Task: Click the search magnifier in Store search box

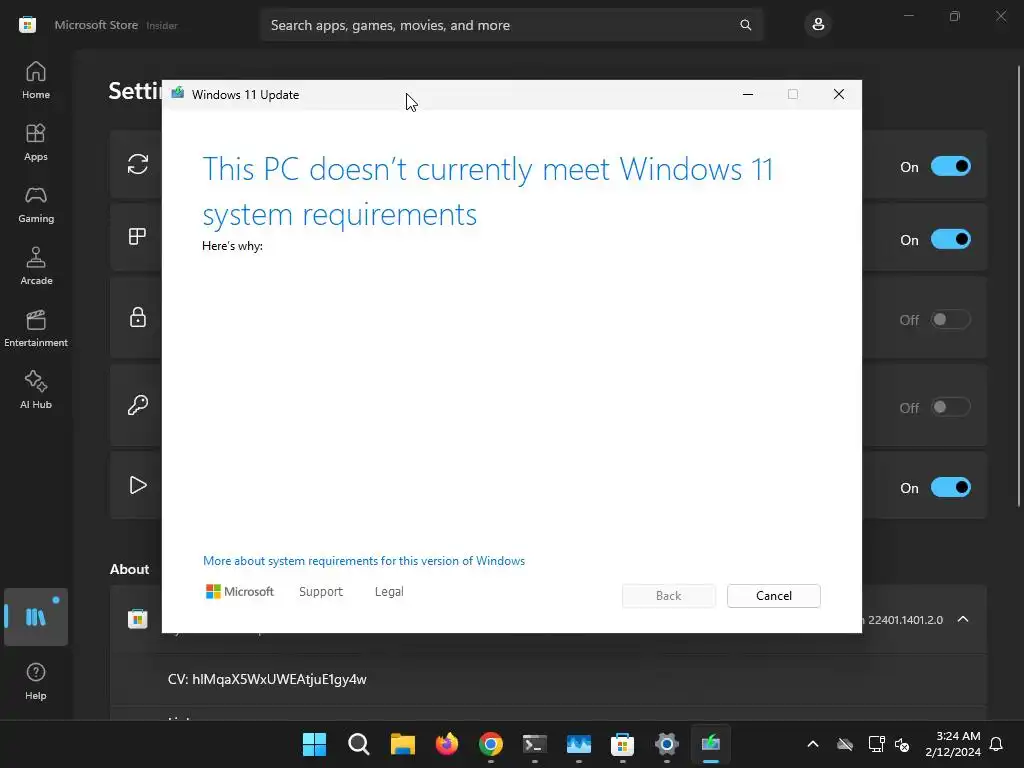Action: (745, 25)
